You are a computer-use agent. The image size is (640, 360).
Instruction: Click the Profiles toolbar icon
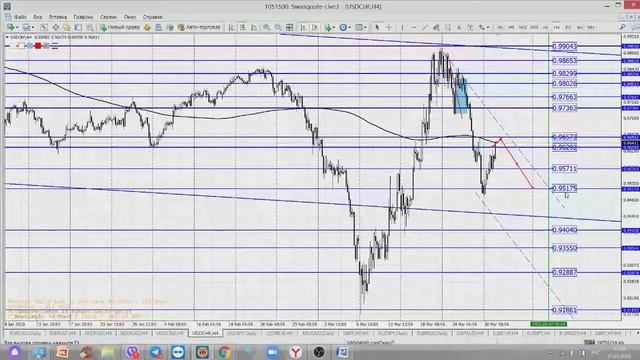26,27
